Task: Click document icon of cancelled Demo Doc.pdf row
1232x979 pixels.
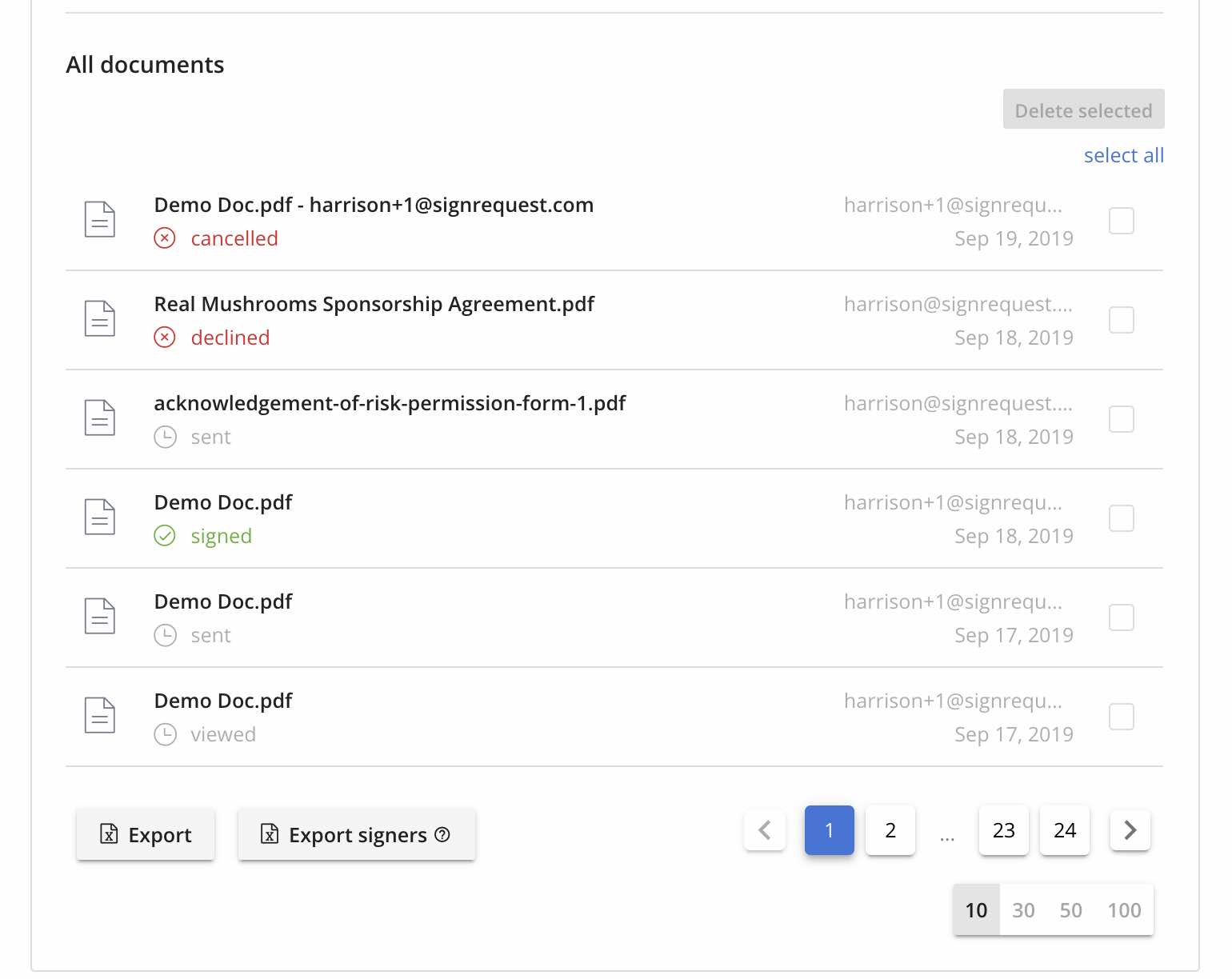Action: [x=100, y=219]
